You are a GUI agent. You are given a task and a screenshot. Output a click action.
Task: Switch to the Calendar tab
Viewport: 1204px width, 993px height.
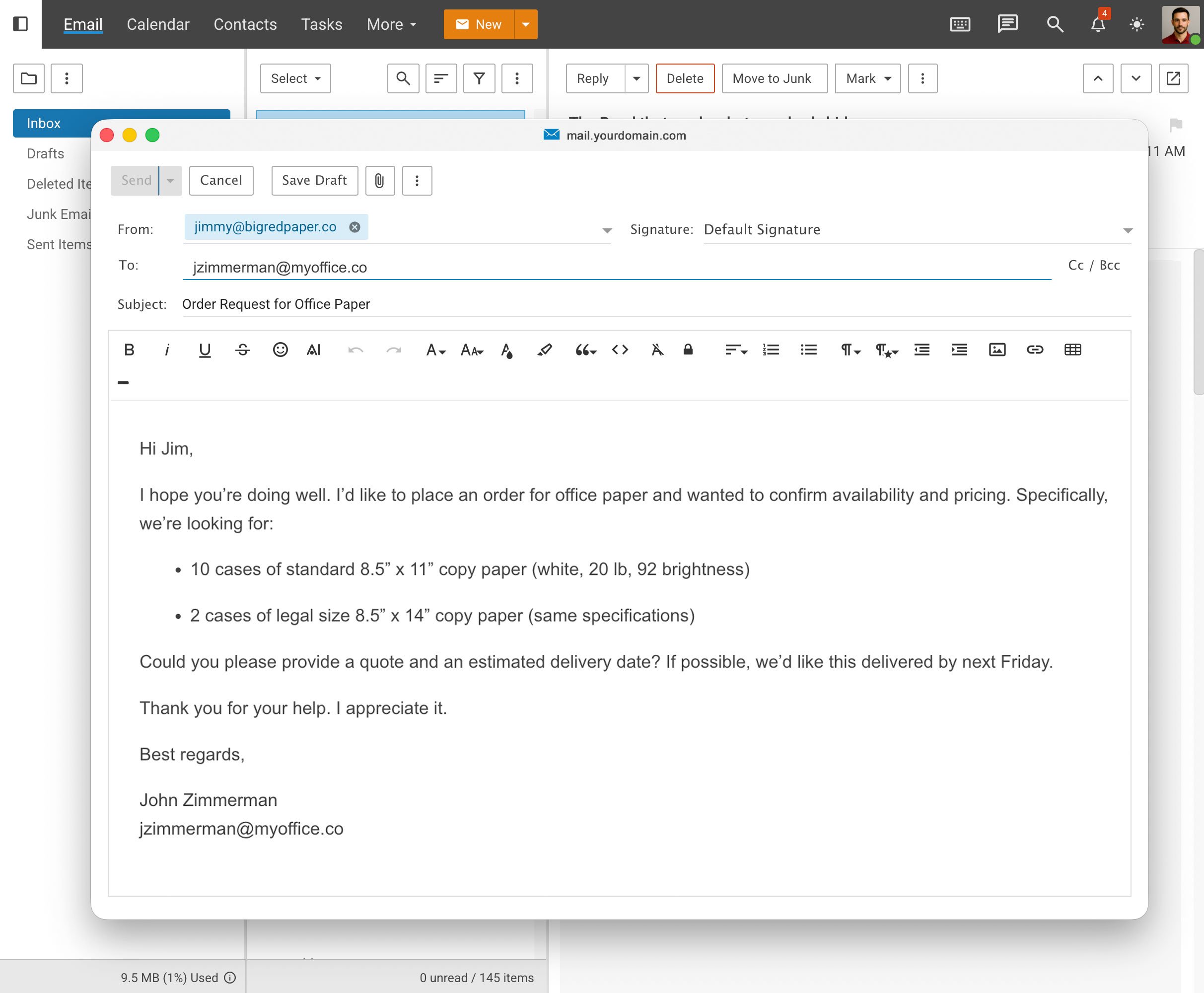(158, 25)
